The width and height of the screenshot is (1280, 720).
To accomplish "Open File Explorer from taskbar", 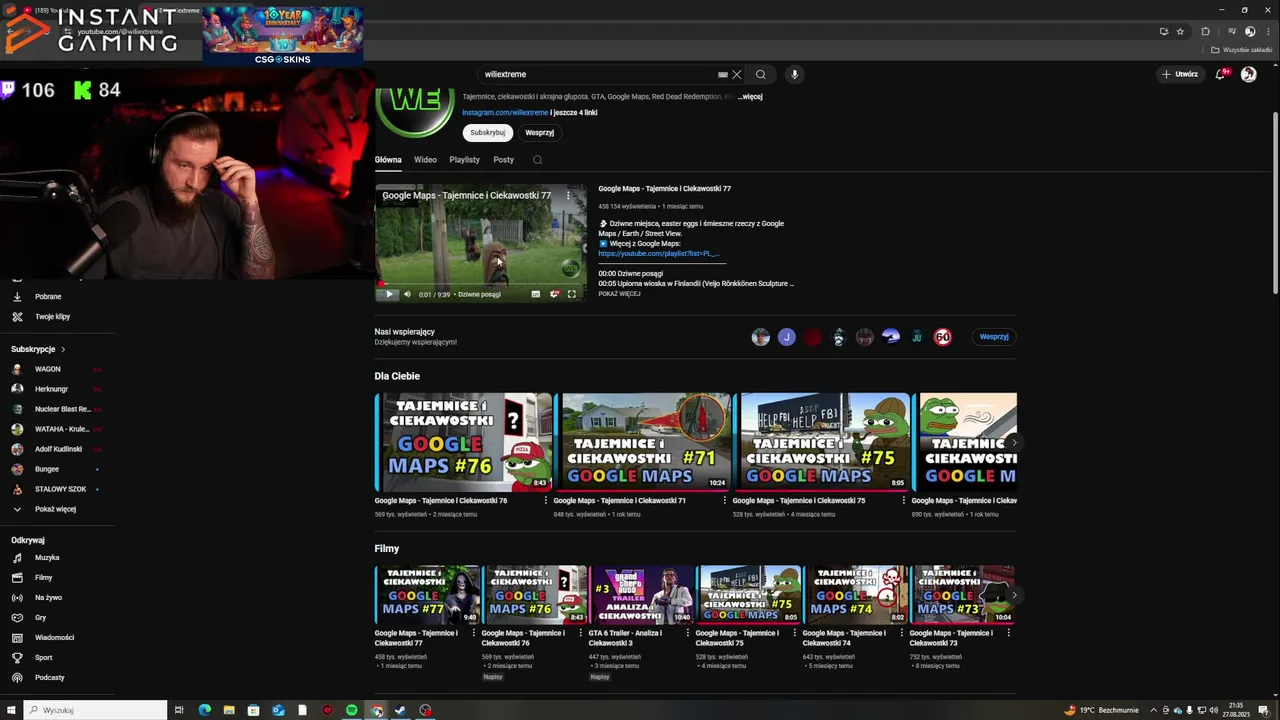I will click(x=229, y=710).
